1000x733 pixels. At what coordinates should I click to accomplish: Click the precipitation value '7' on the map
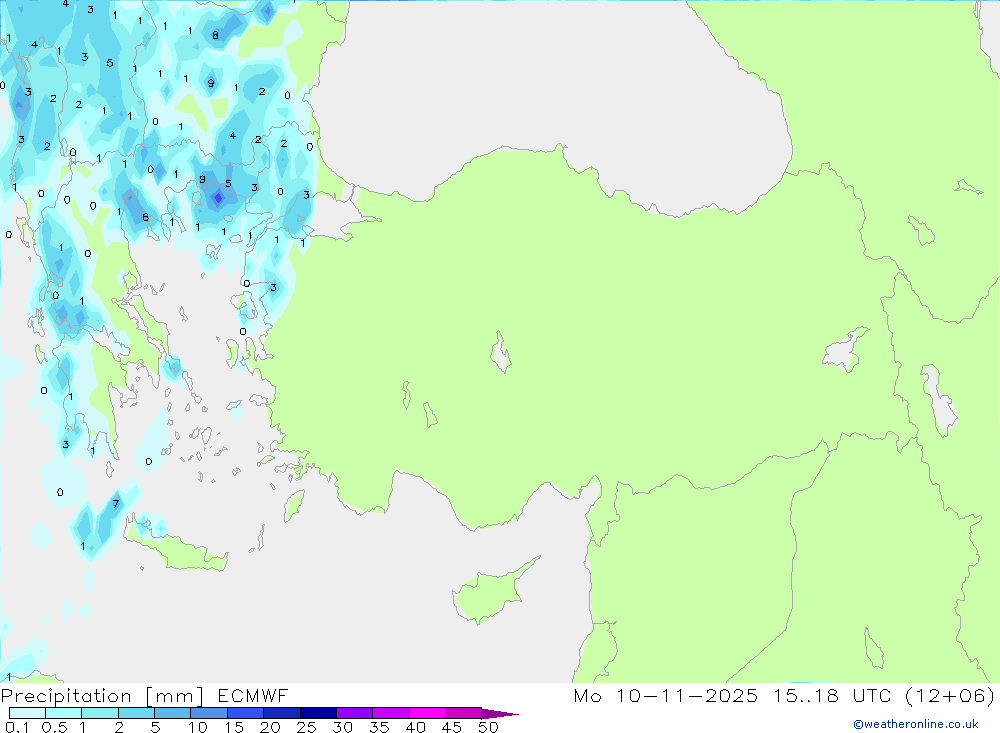[115, 504]
